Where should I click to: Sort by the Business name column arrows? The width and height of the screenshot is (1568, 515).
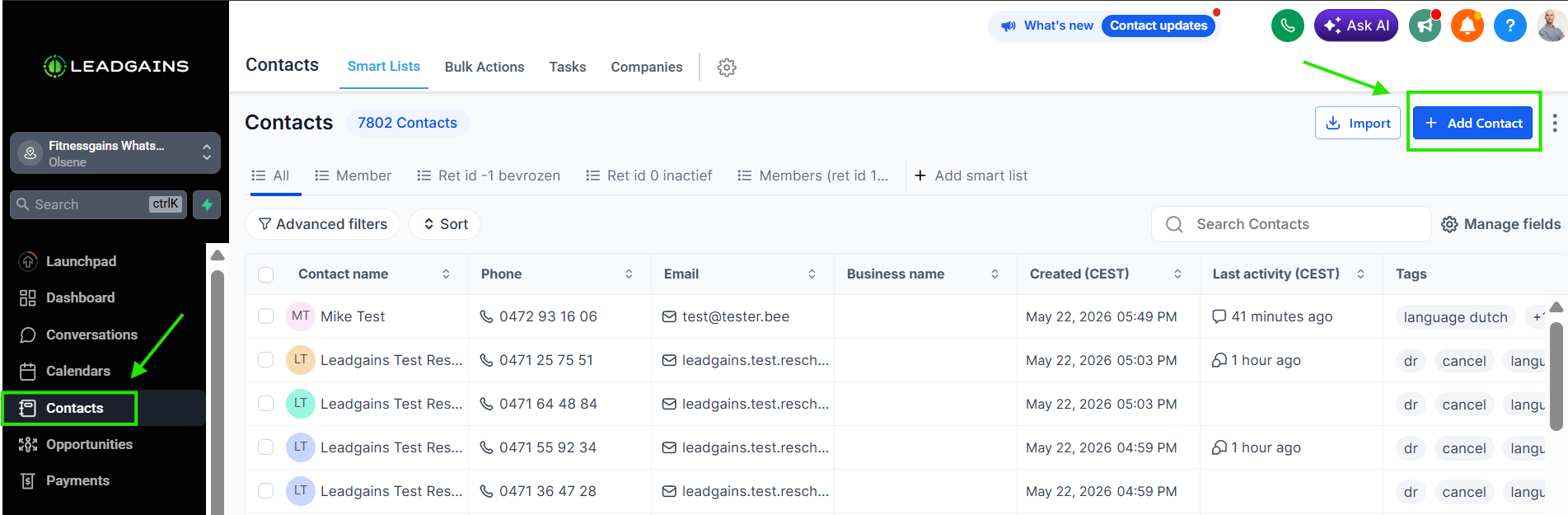(x=995, y=274)
